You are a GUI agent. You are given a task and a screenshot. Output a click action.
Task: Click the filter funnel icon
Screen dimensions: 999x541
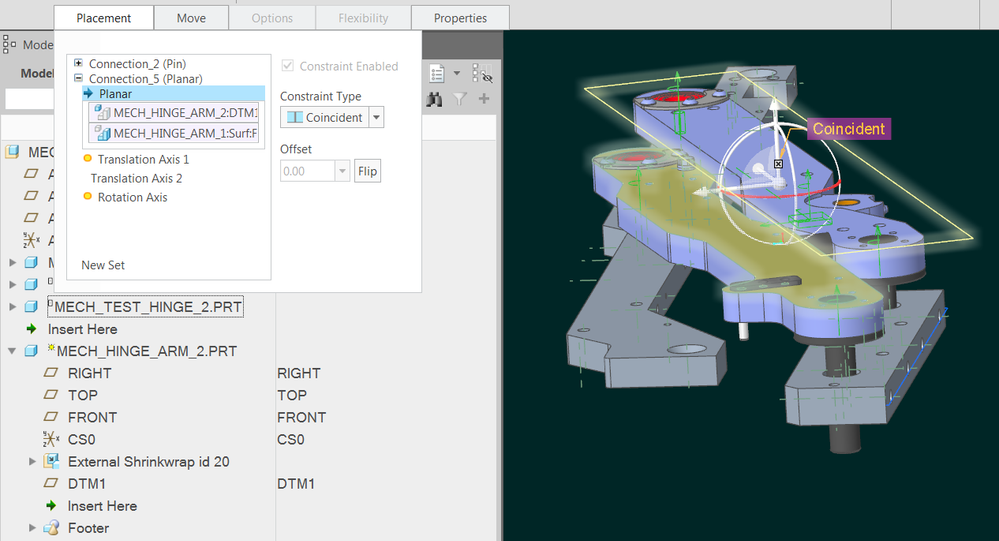(x=459, y=99)
